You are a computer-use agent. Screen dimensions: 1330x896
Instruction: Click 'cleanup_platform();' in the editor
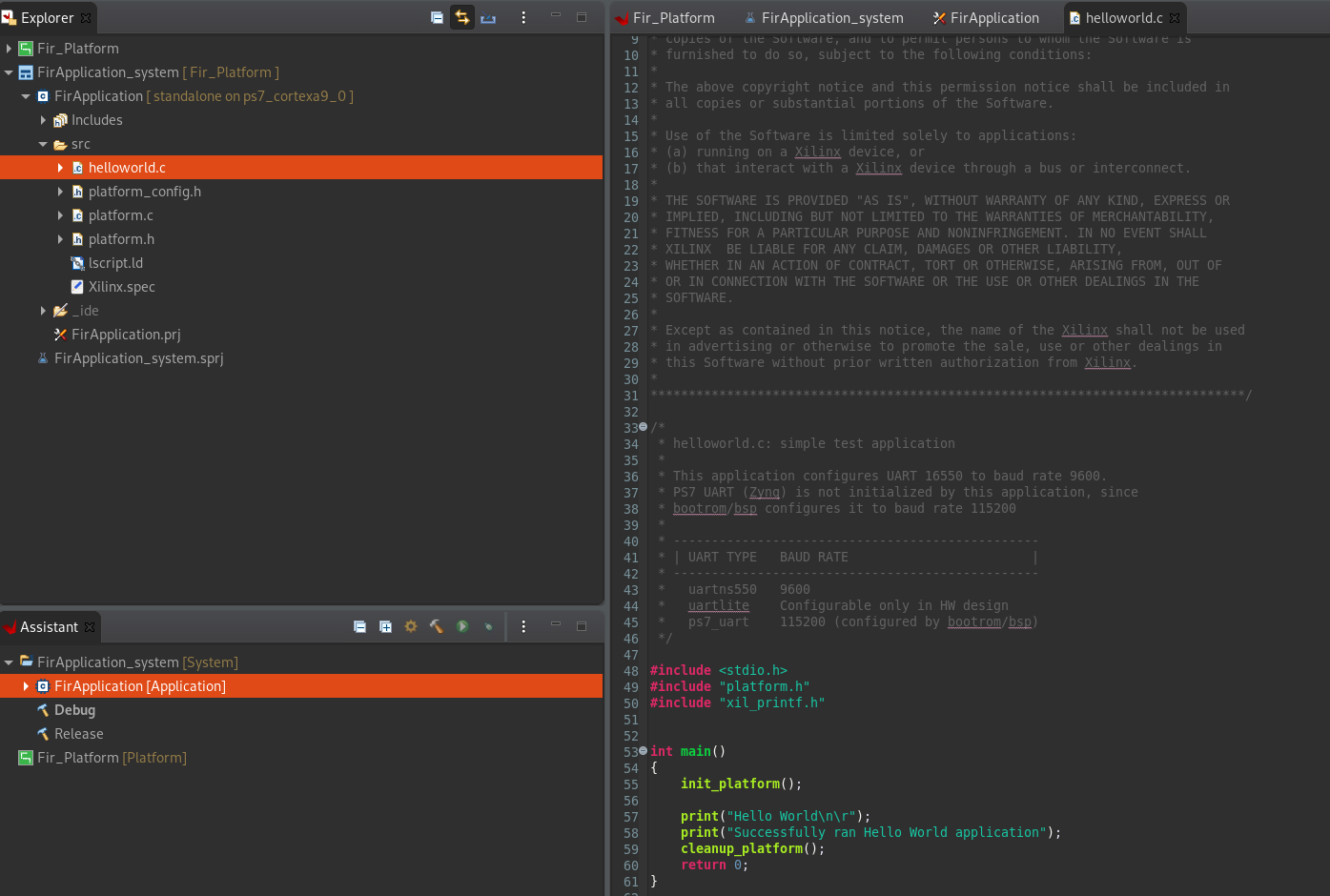coord(753,848)
